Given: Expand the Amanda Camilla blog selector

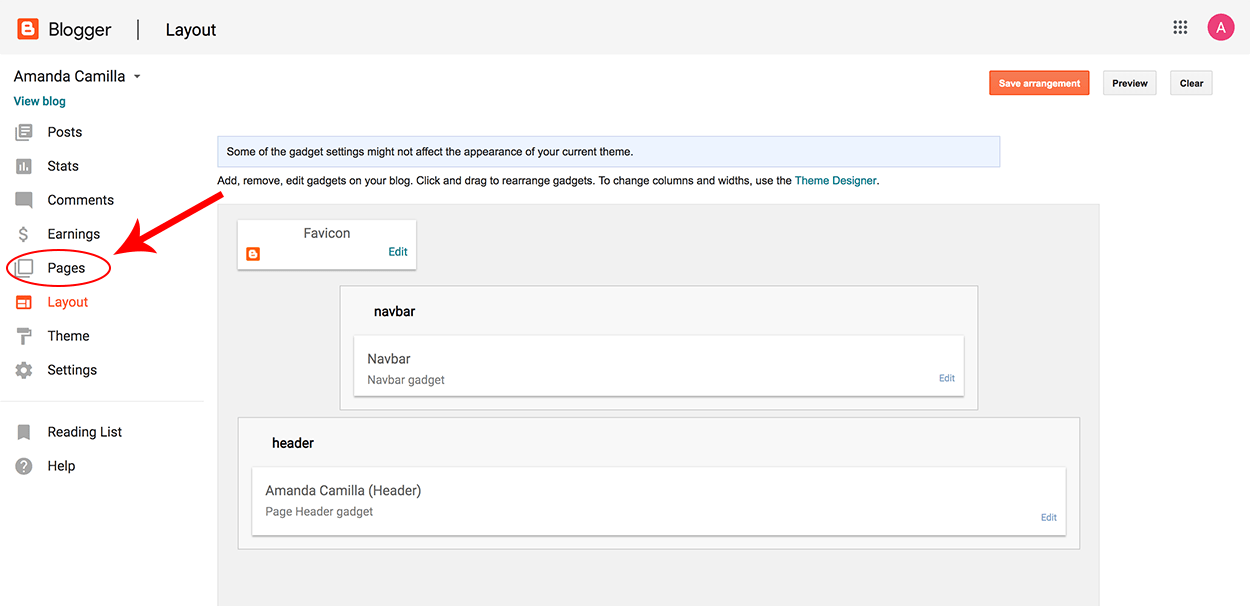Looking at the screenshot, I should [x=137, y=75].
